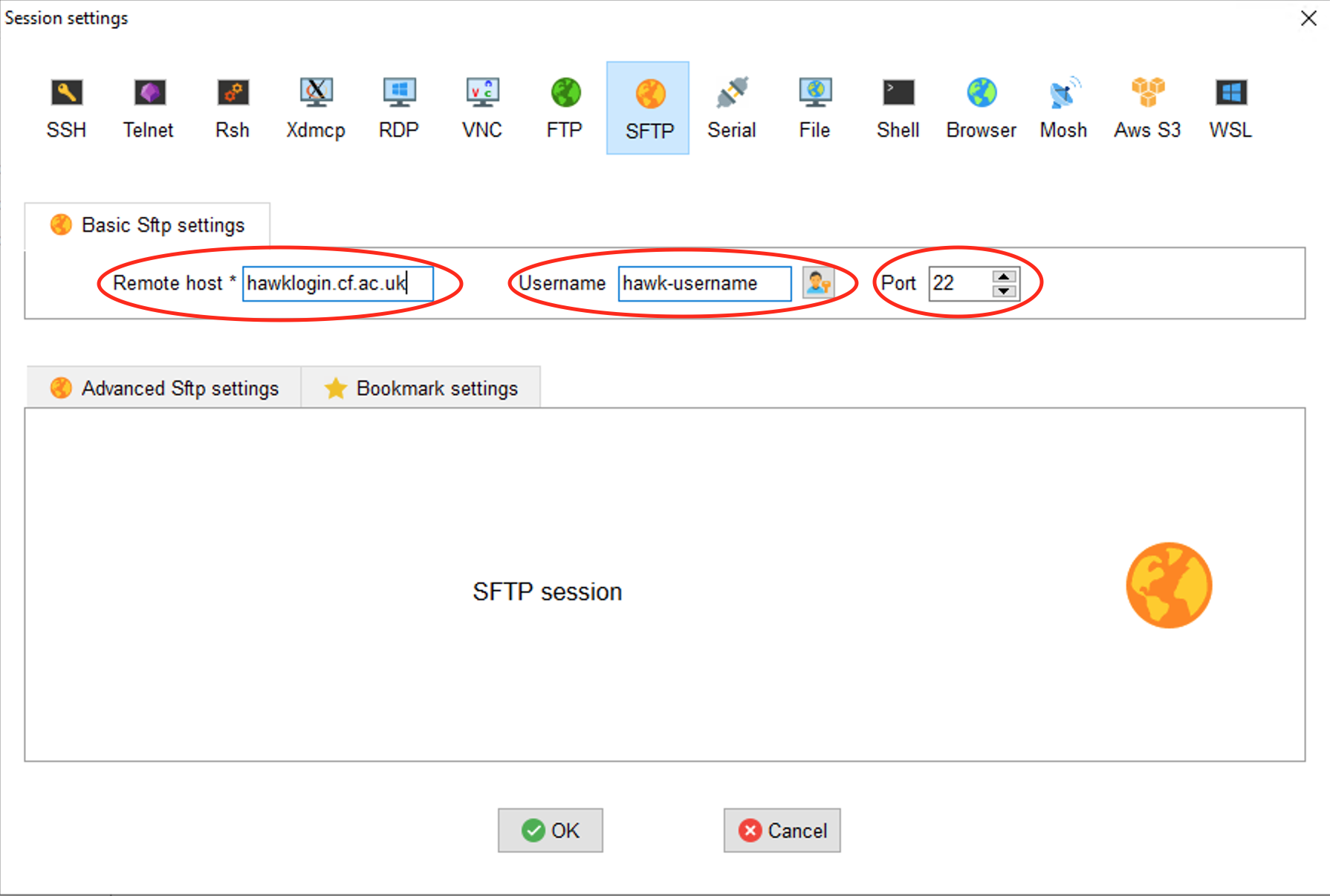Select the Mosh session type
This screenshot has height=896, width=1330.
click(1063, 108)
